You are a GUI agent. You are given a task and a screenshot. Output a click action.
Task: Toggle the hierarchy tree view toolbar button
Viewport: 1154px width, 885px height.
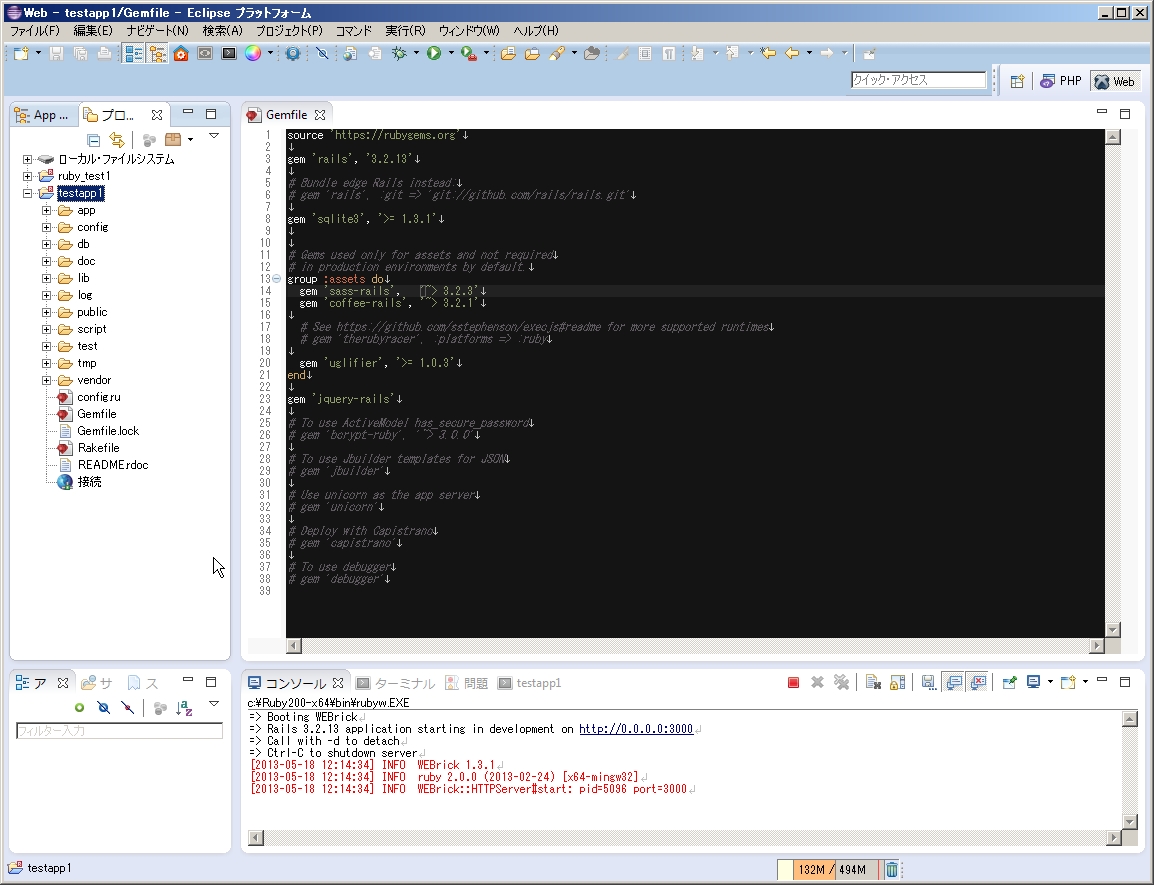[x=157, y=53]
